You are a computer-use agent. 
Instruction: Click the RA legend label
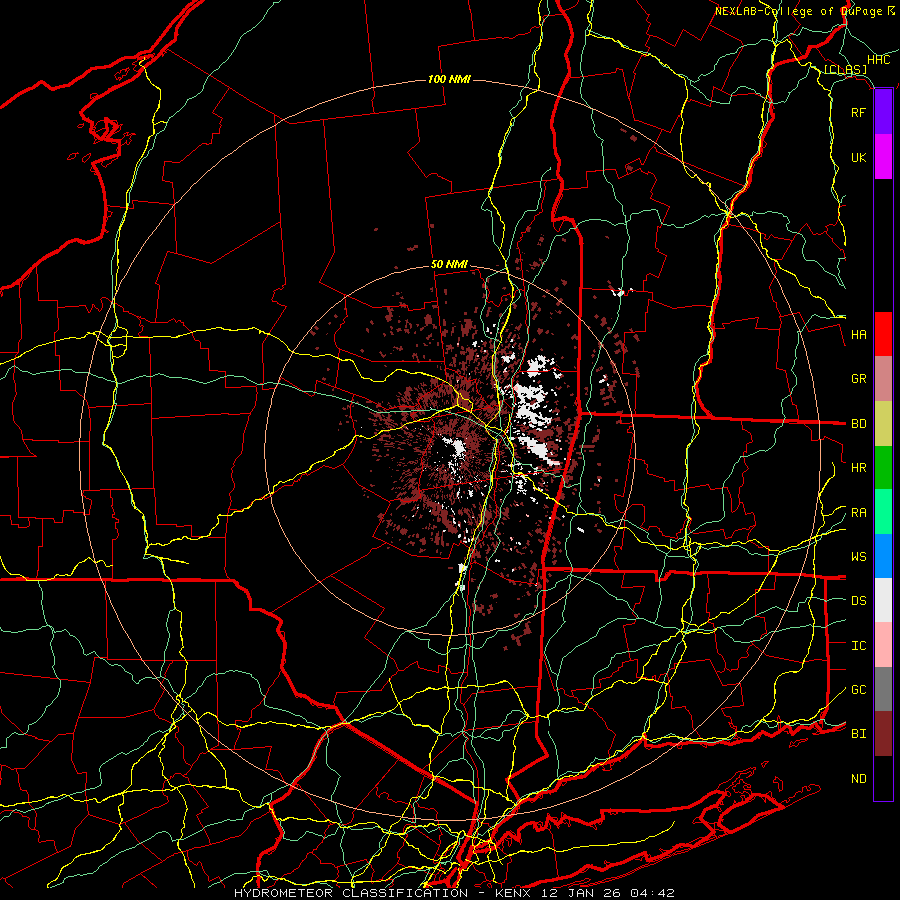pos(859,513)
